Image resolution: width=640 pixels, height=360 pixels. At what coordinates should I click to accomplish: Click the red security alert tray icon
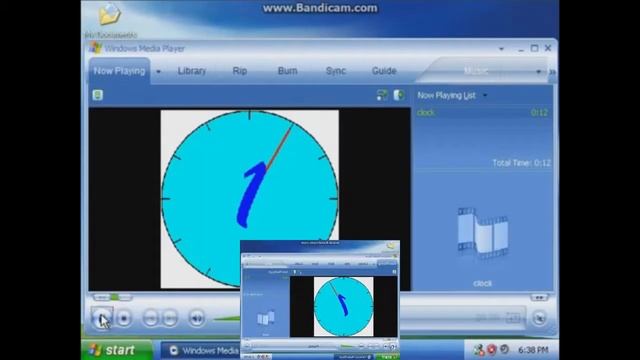coord(492,350)
